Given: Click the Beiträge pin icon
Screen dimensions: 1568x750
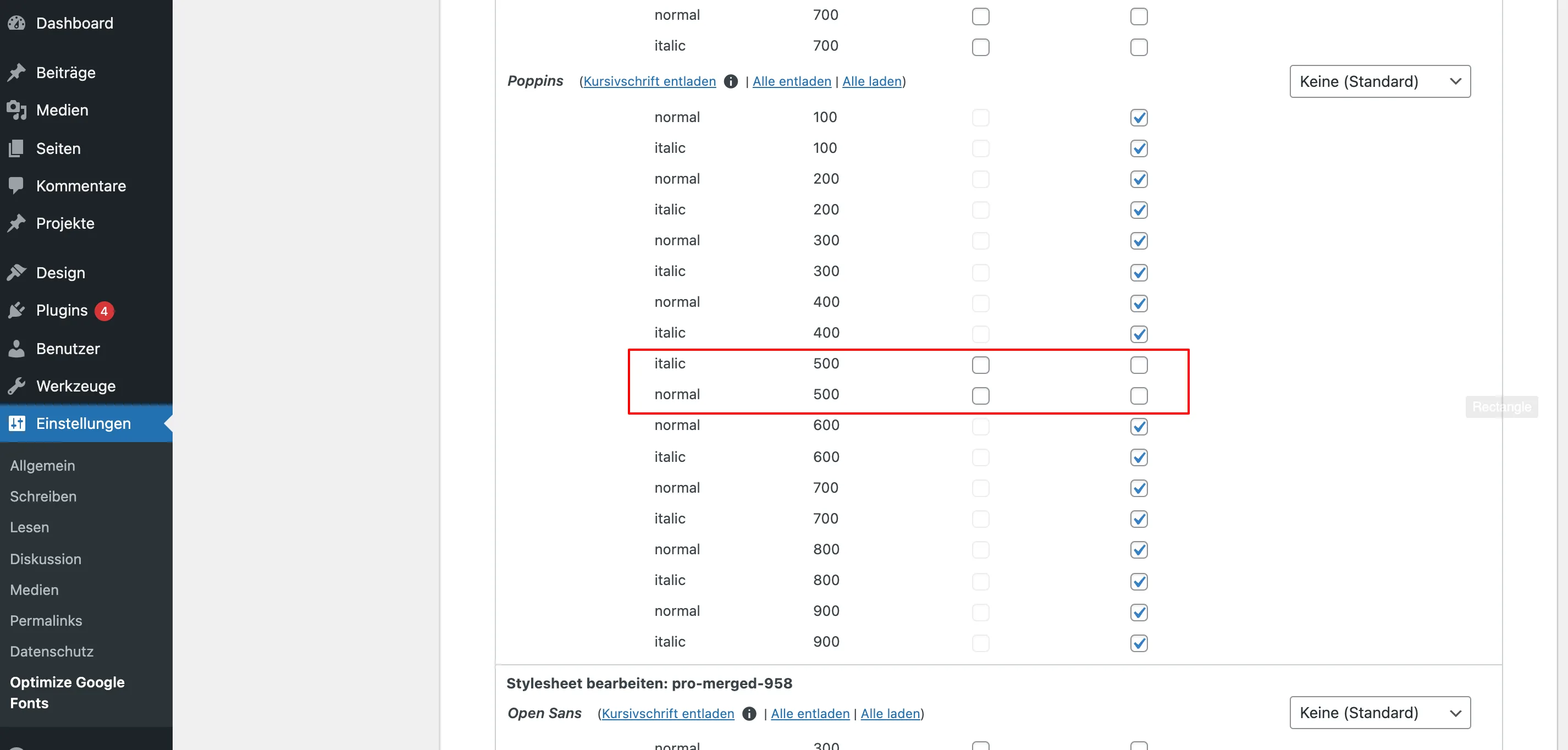Looking at the screenshot, I should pyautogui.click(x=16, y=73).
